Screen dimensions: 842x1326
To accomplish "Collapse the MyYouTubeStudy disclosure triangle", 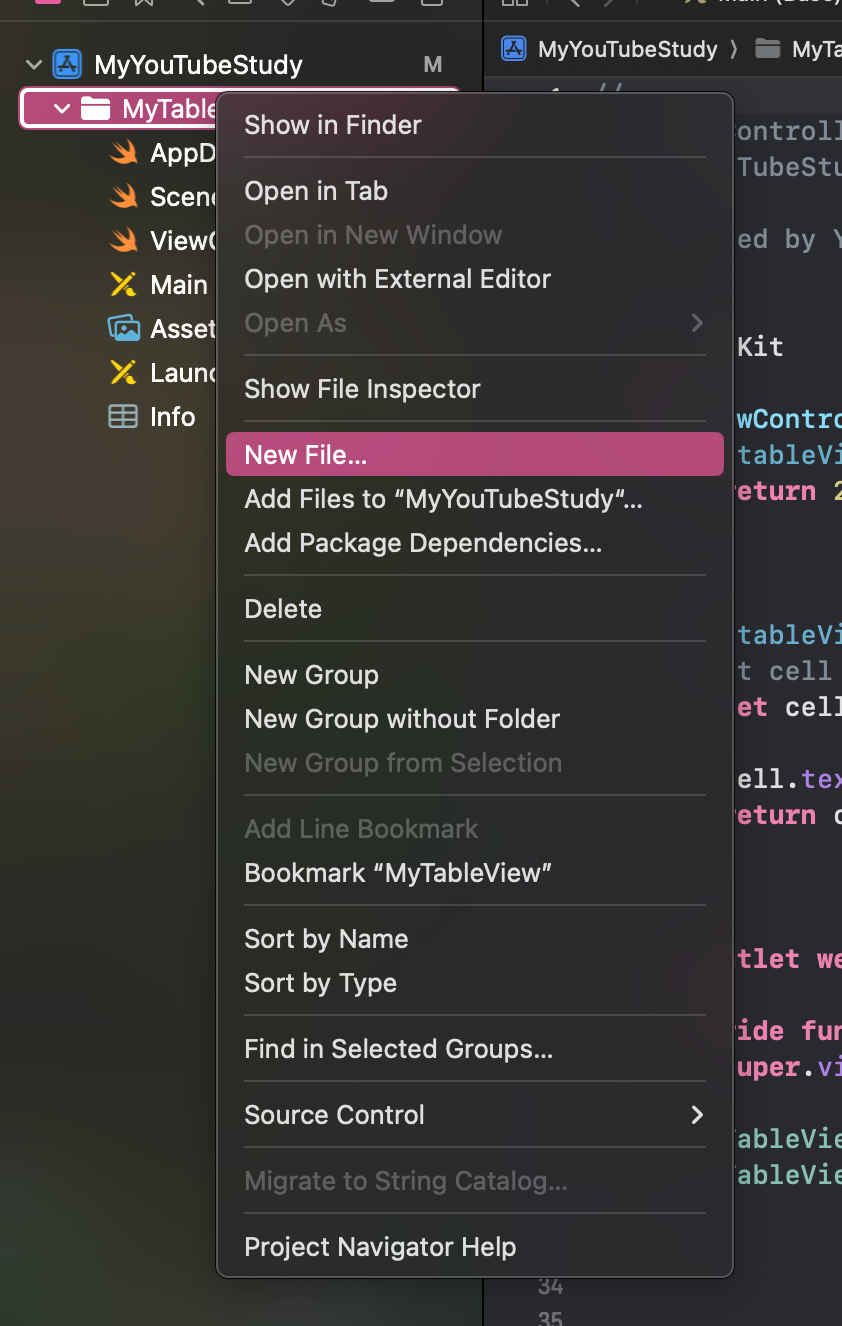I will 33,64.
